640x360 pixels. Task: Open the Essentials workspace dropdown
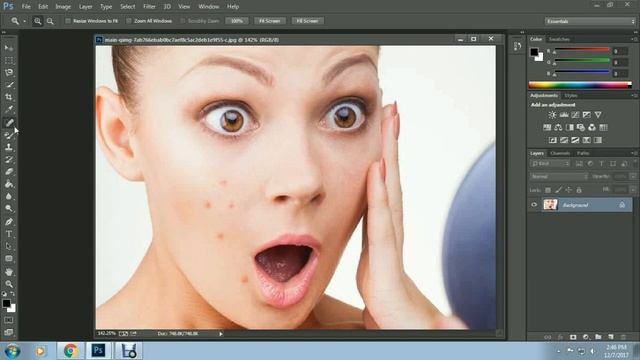click(590, 21)
